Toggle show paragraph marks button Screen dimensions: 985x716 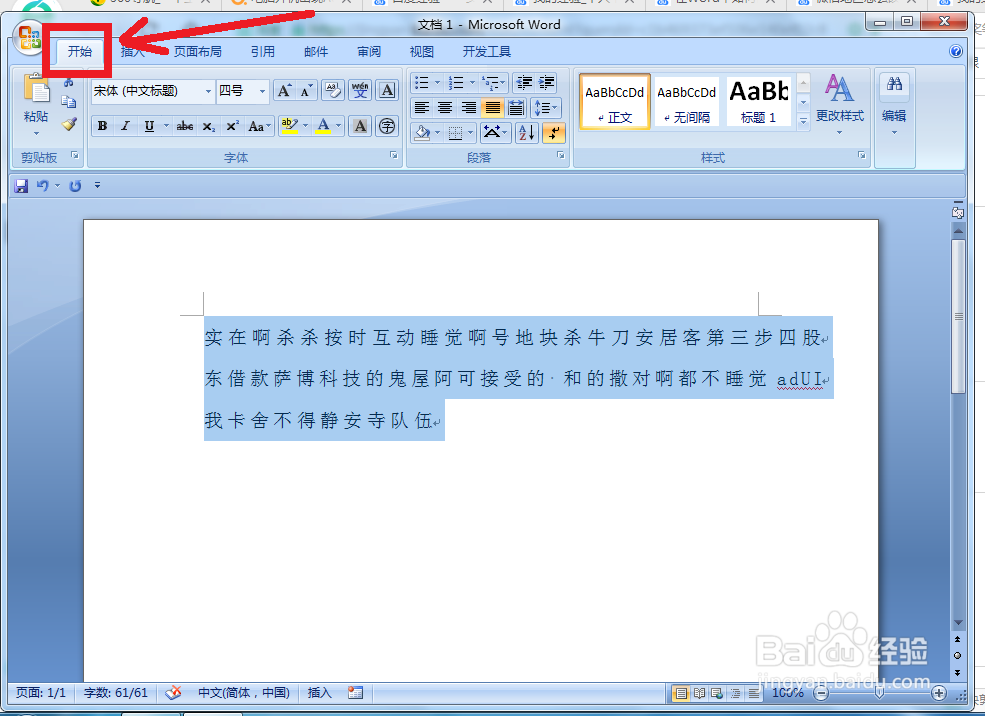[553, 133]
